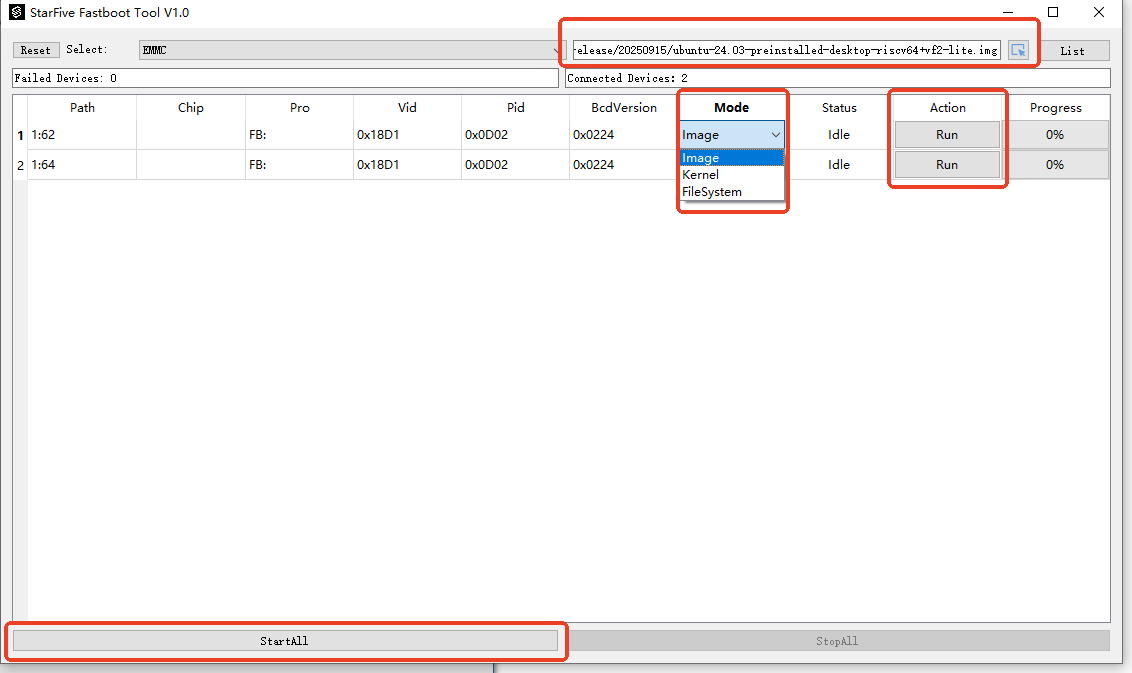The image size is (1132, 673).
Task: Click the Mode column header
Action: pyautogui.click(x=731, y=108)
